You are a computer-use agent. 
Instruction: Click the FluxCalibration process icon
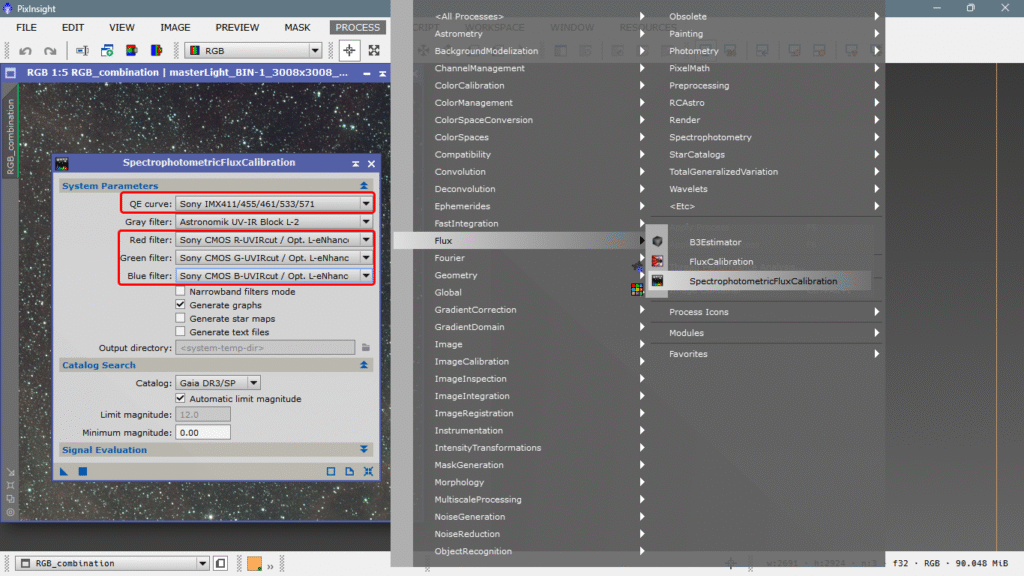pyautogui.click(x=658, y=261)
